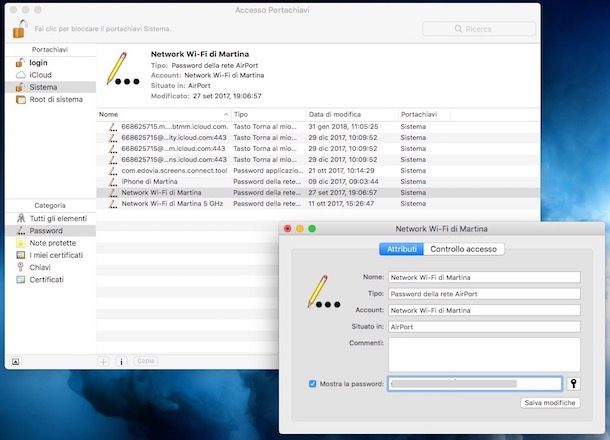Click the info (i) button below the list
The image size is (610, 440).
pos(121,361)
